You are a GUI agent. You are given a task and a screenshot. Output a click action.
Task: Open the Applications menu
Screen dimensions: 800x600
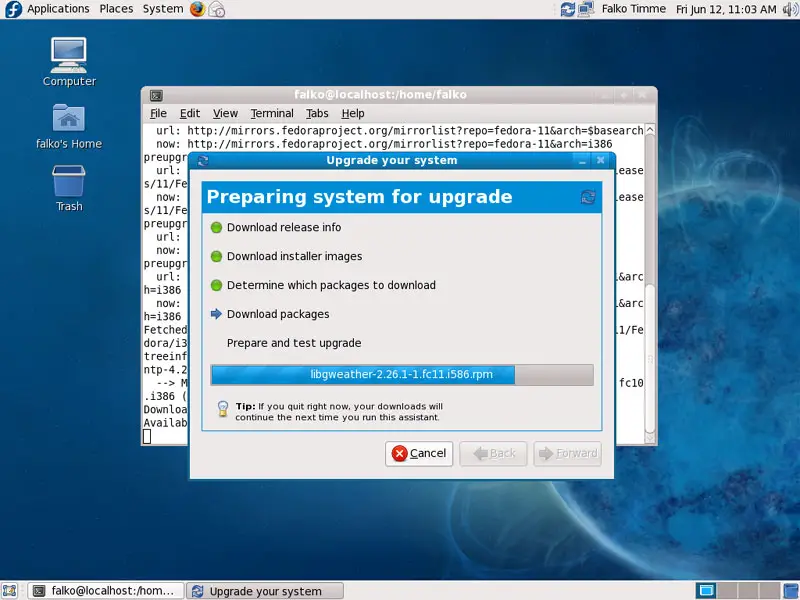(x=58, y=9)
